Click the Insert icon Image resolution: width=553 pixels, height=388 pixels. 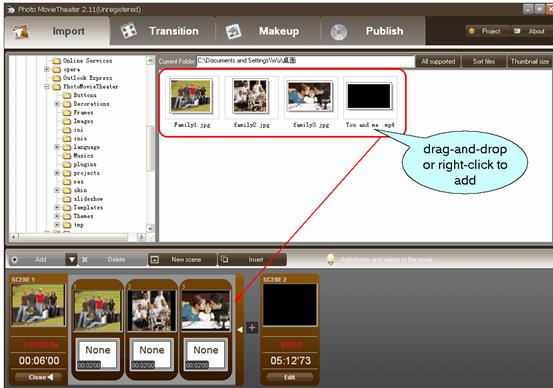click(x=224, y=260)
